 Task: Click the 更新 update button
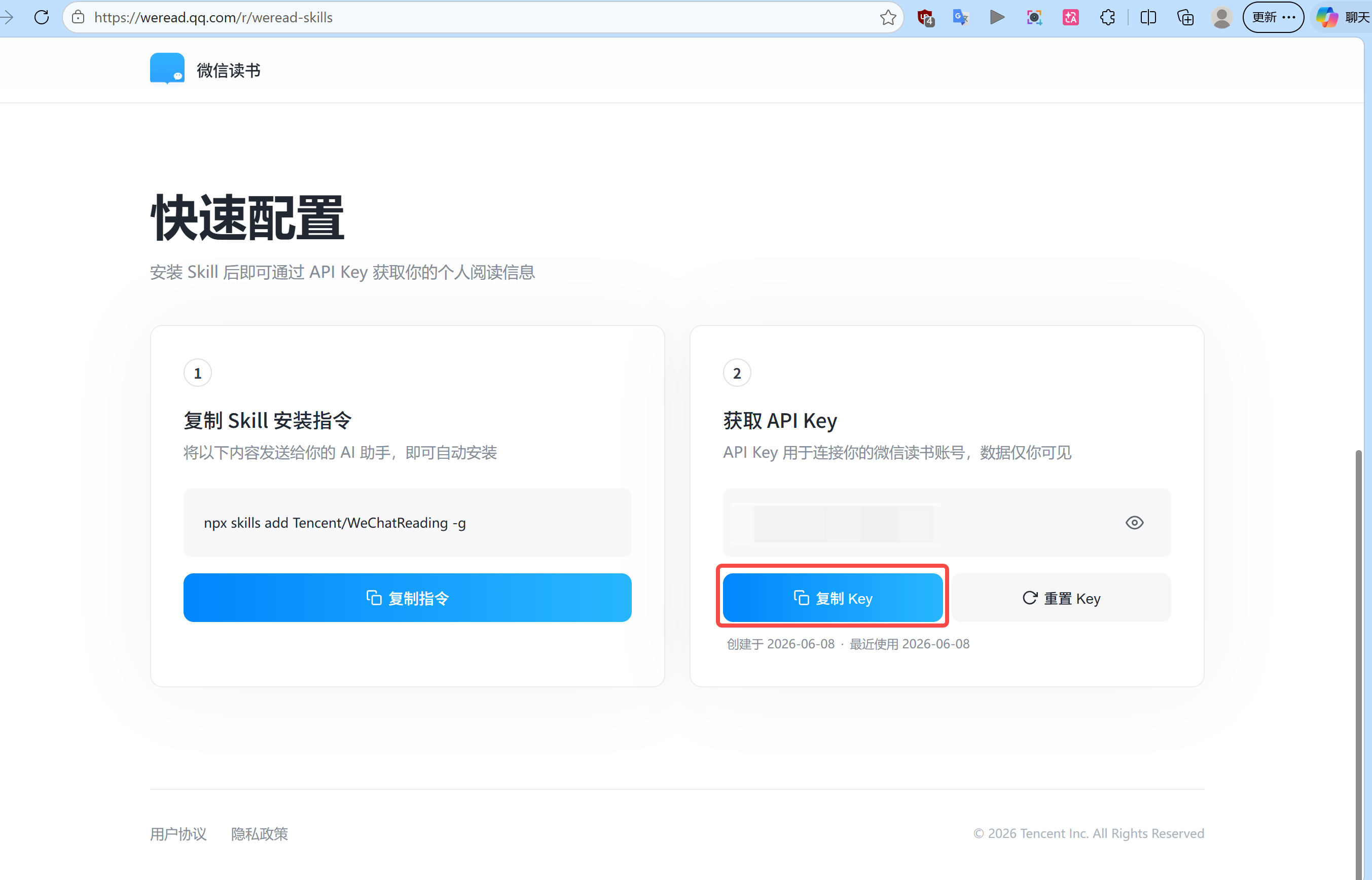[x=1273, y=17]
